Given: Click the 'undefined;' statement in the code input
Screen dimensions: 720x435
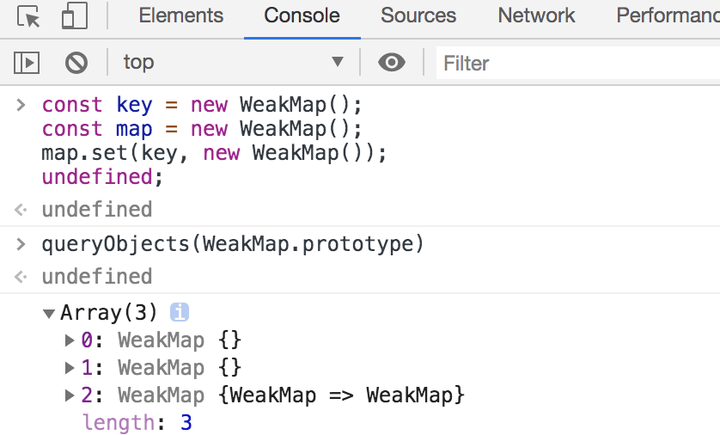Looking at the screenshot, I should coord(102,177).
